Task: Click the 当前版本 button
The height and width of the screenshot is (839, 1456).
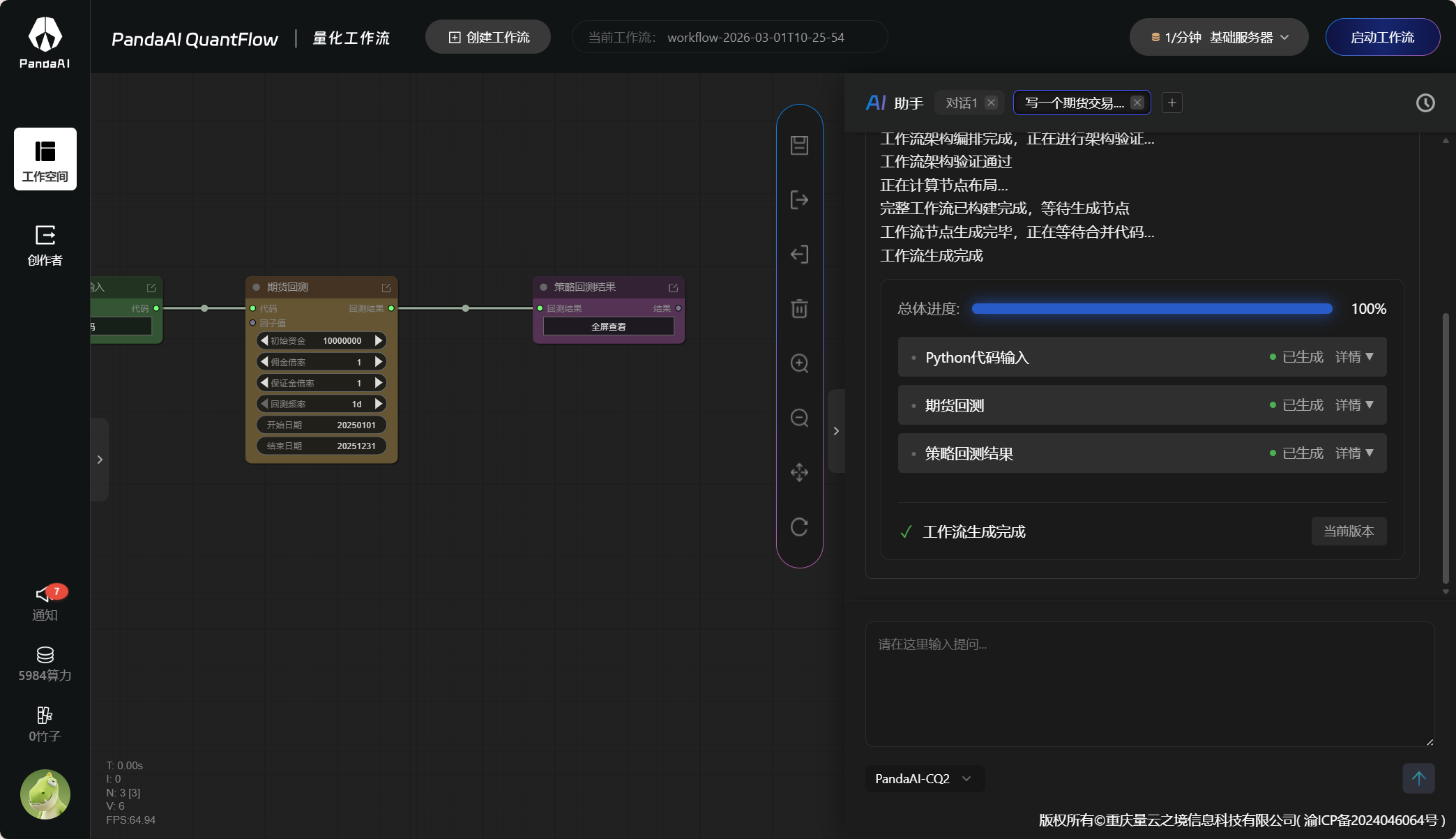Action: (x=1349, y=531)
